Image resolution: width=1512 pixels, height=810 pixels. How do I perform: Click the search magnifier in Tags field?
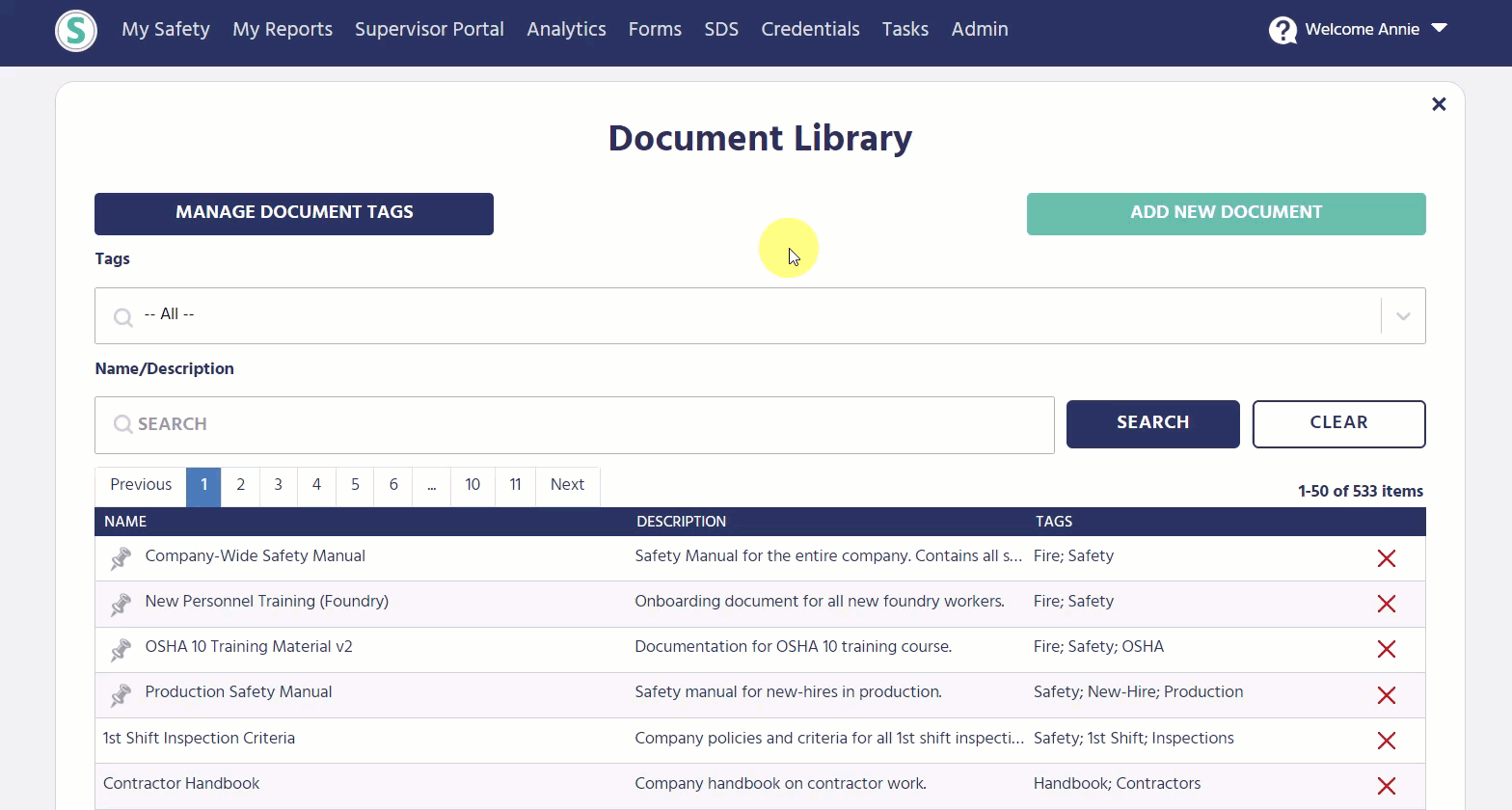(123, 316)
